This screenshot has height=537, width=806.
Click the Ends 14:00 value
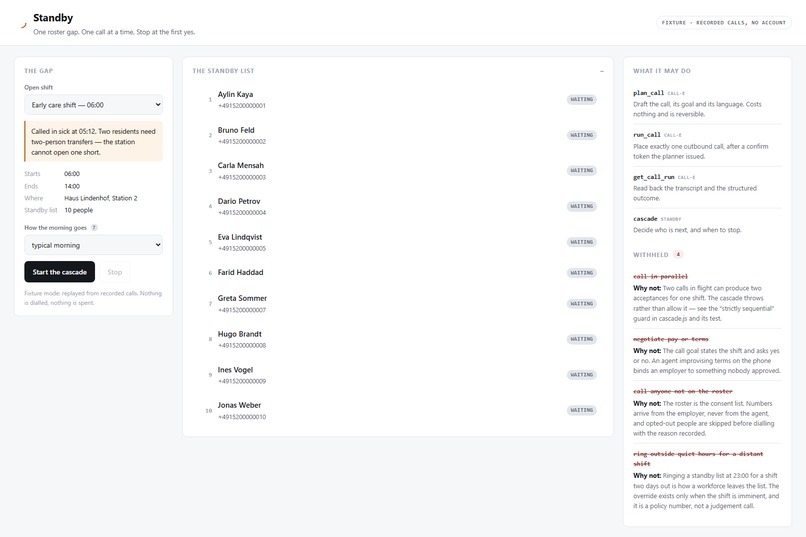click(x=71, y=186)
